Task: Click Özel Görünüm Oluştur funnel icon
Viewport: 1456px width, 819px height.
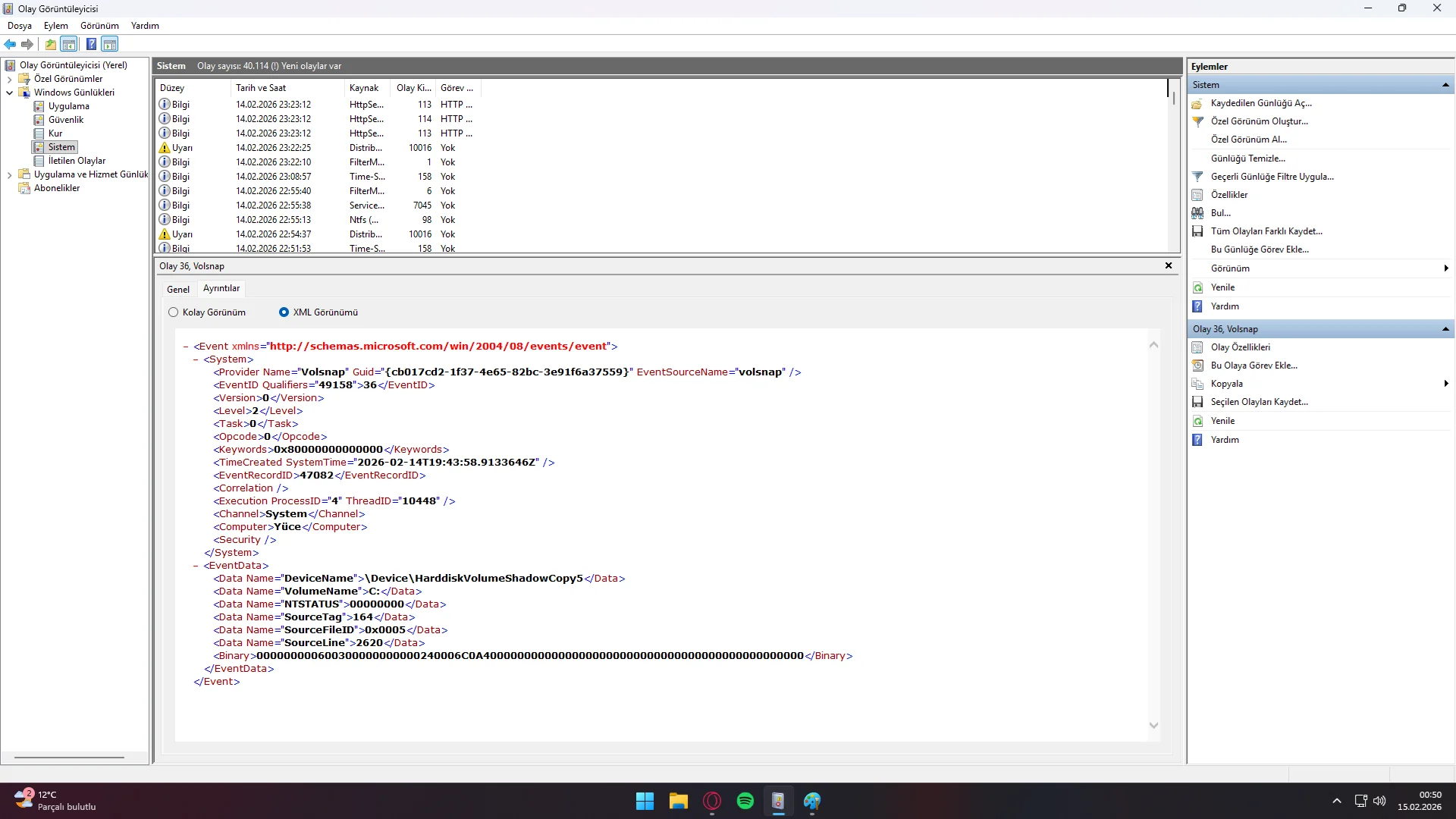Action: (1197, 121)
